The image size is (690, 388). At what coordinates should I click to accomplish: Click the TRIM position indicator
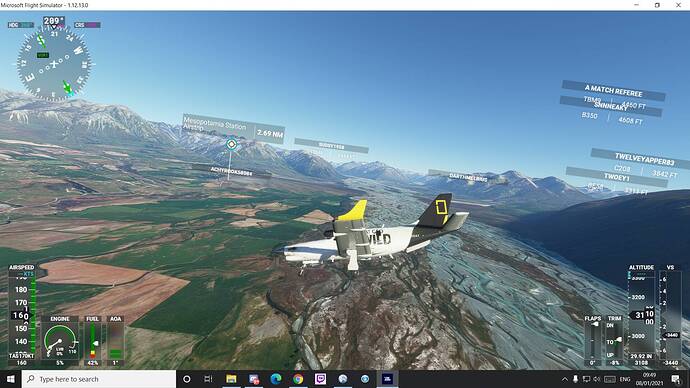point(614,340)
